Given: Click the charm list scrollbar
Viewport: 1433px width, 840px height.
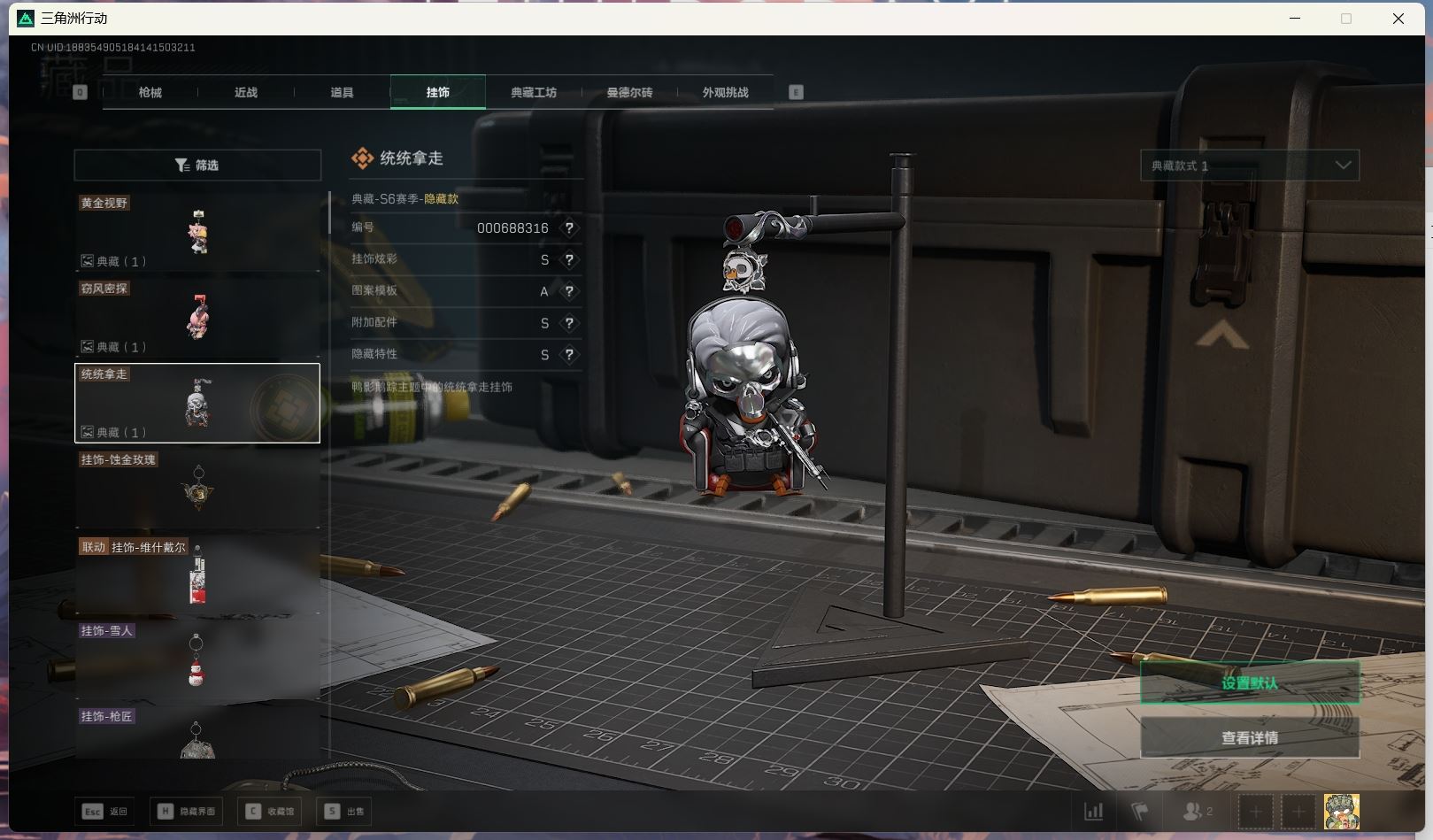Looking at the screenshot, I should (x=329, y=212).
